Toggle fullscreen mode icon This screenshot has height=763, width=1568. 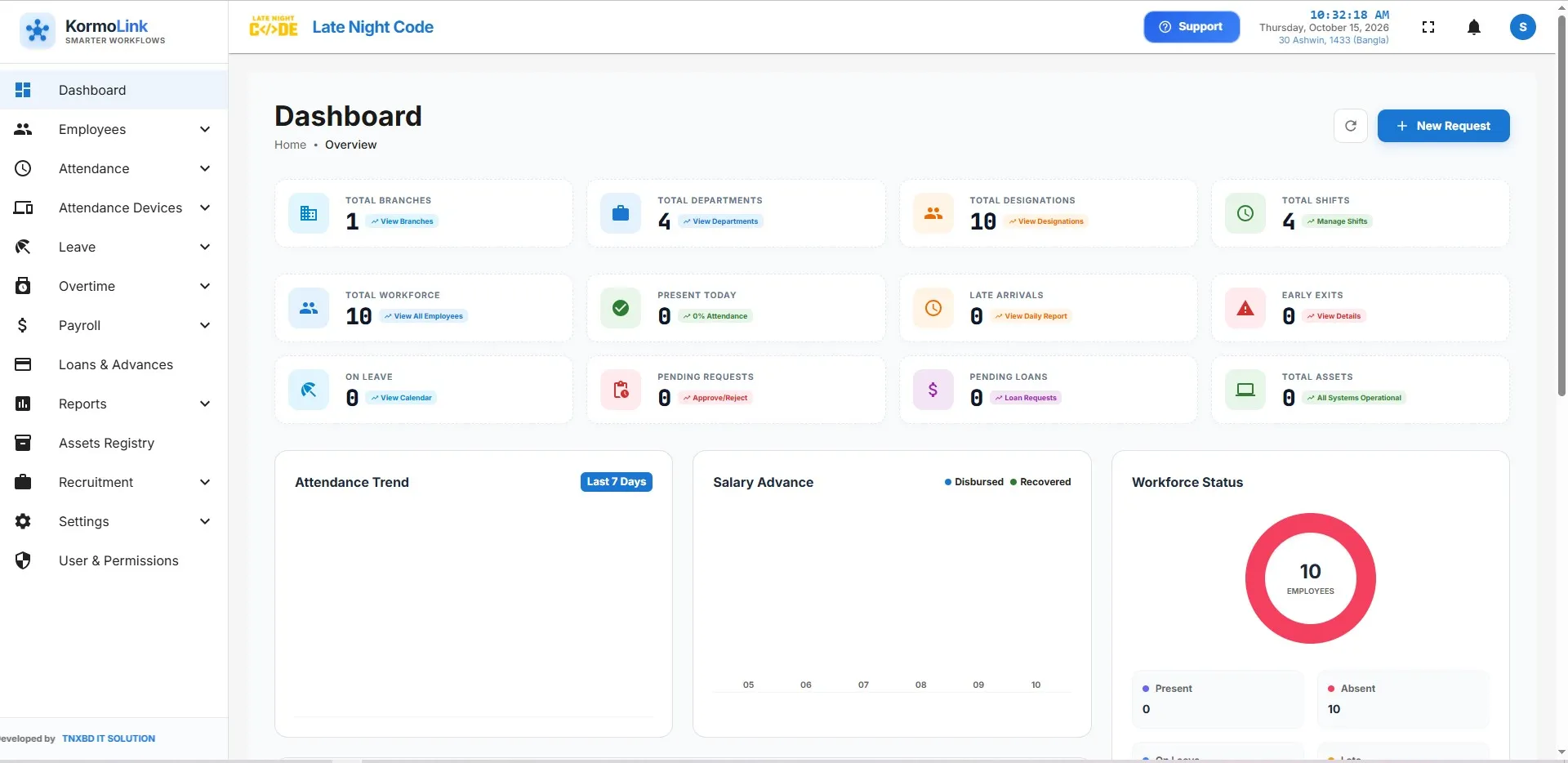pos(1428,27)
